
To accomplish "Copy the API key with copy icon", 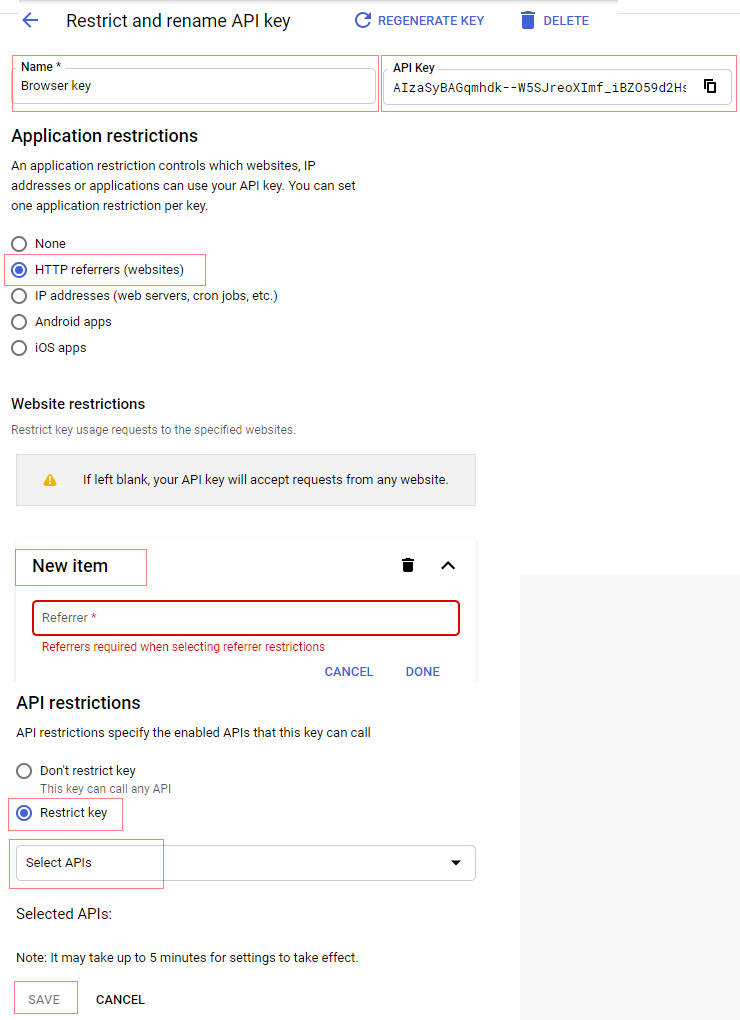I will point(710,86).
